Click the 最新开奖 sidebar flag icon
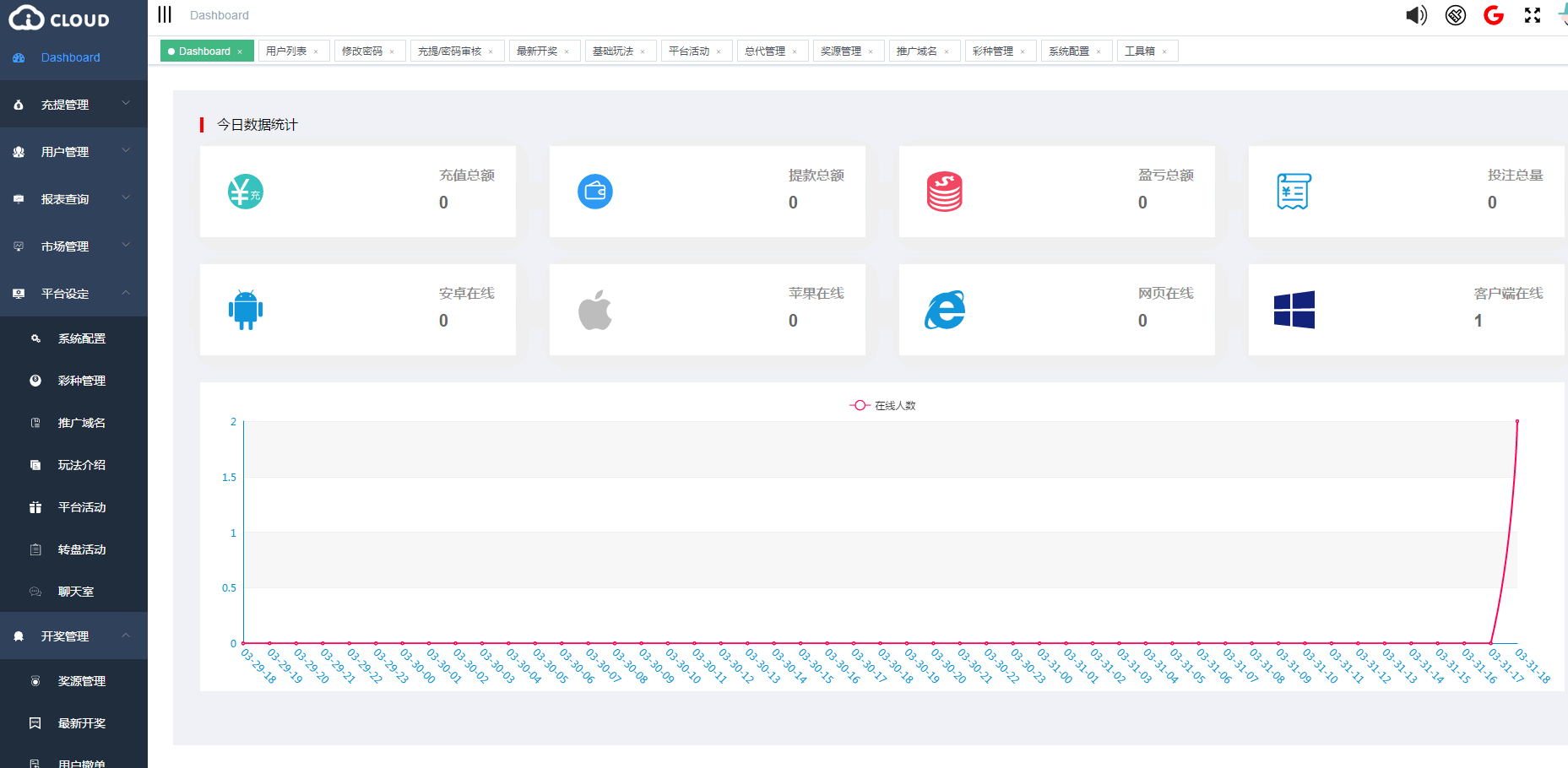This screenshot has width=1568, height=768. (35, 723)
